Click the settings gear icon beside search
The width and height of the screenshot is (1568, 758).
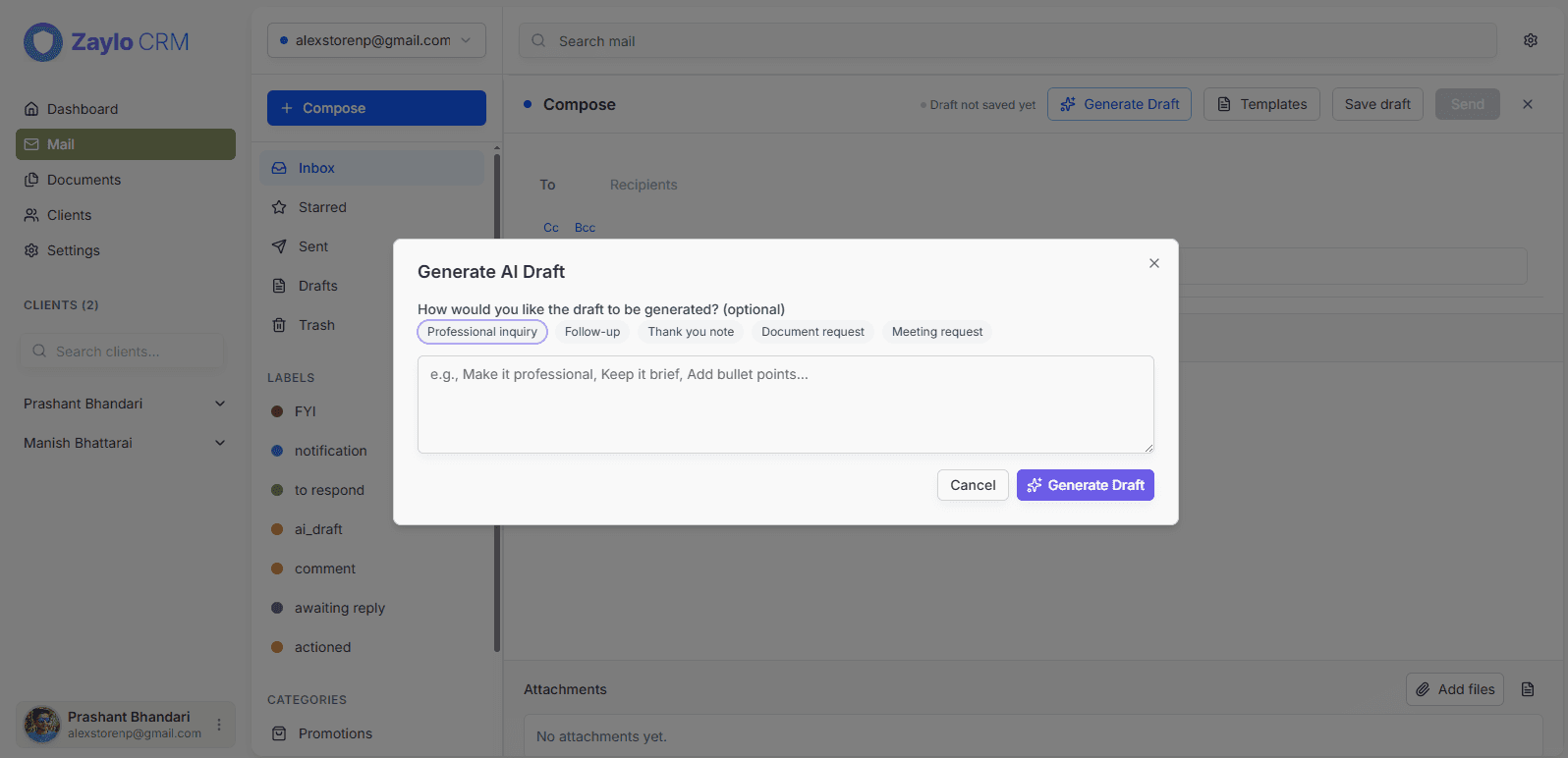1530,40
